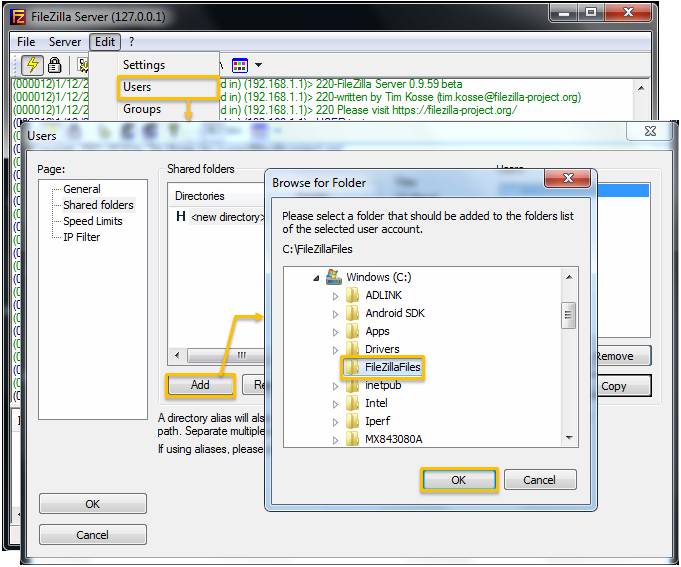Select the Iperf folder icon
681x567 pixels.
(352, 421)
